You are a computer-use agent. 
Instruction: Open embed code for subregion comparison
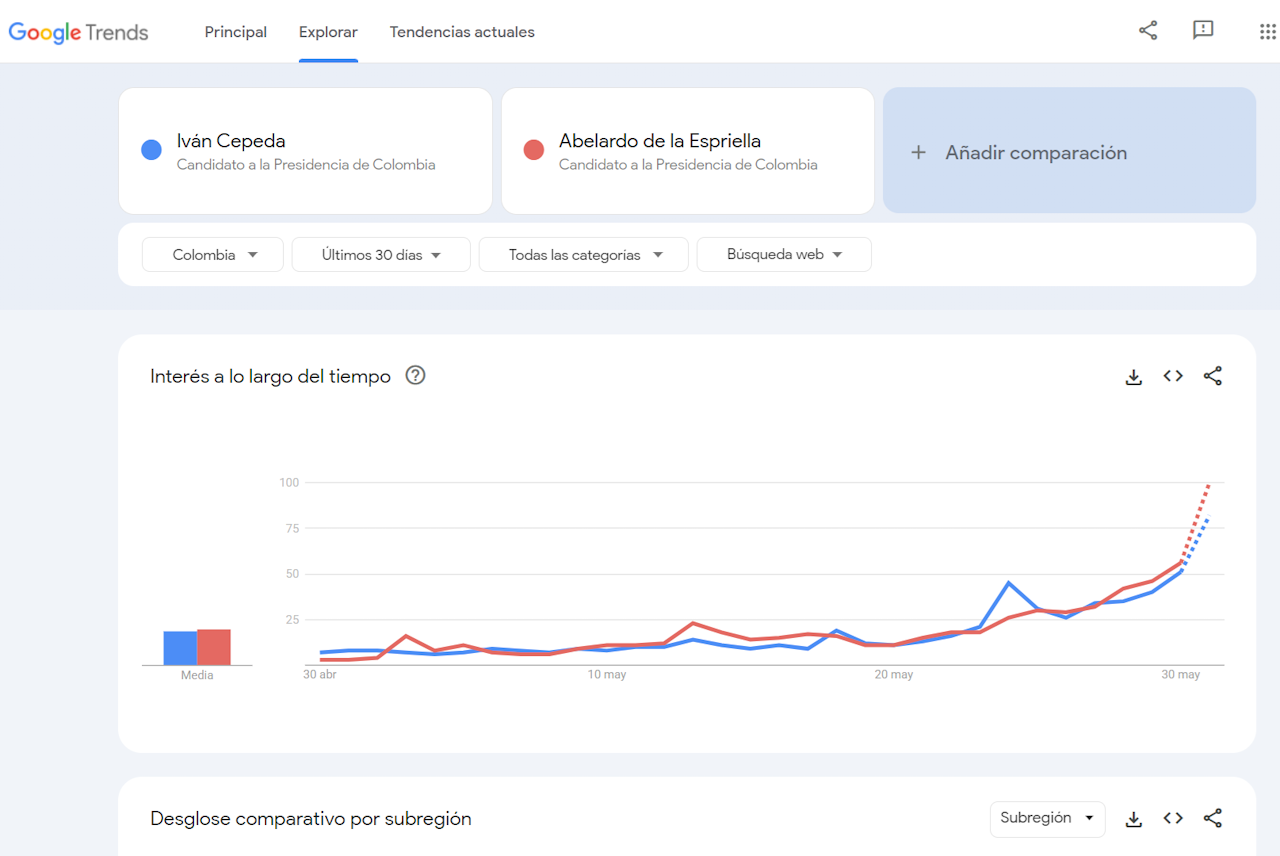pyautogui.click(x=1173, y=818)
